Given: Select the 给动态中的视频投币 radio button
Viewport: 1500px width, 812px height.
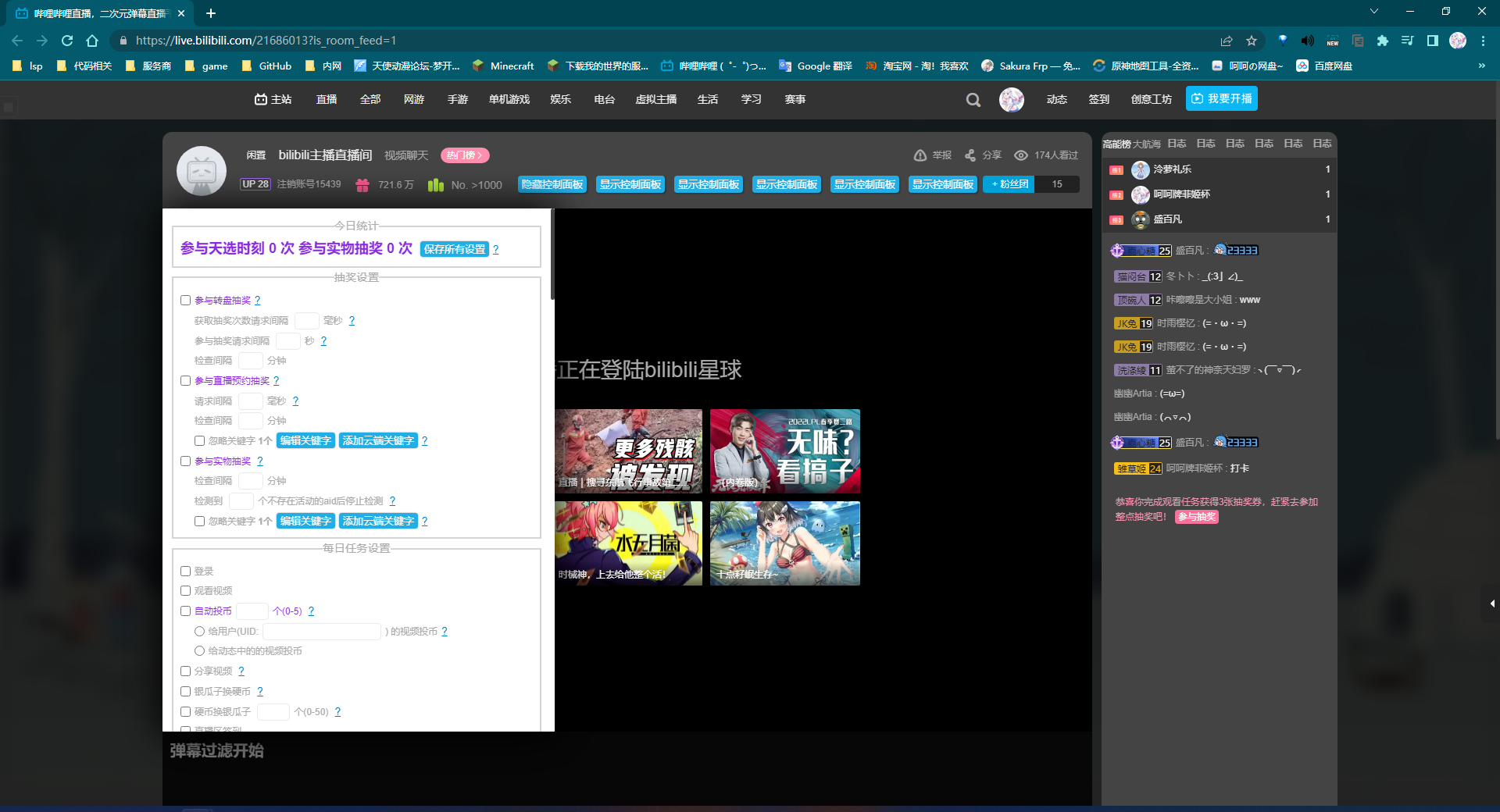Looking at the screenshot, I should pyautogui.click(x=200, y=650).
